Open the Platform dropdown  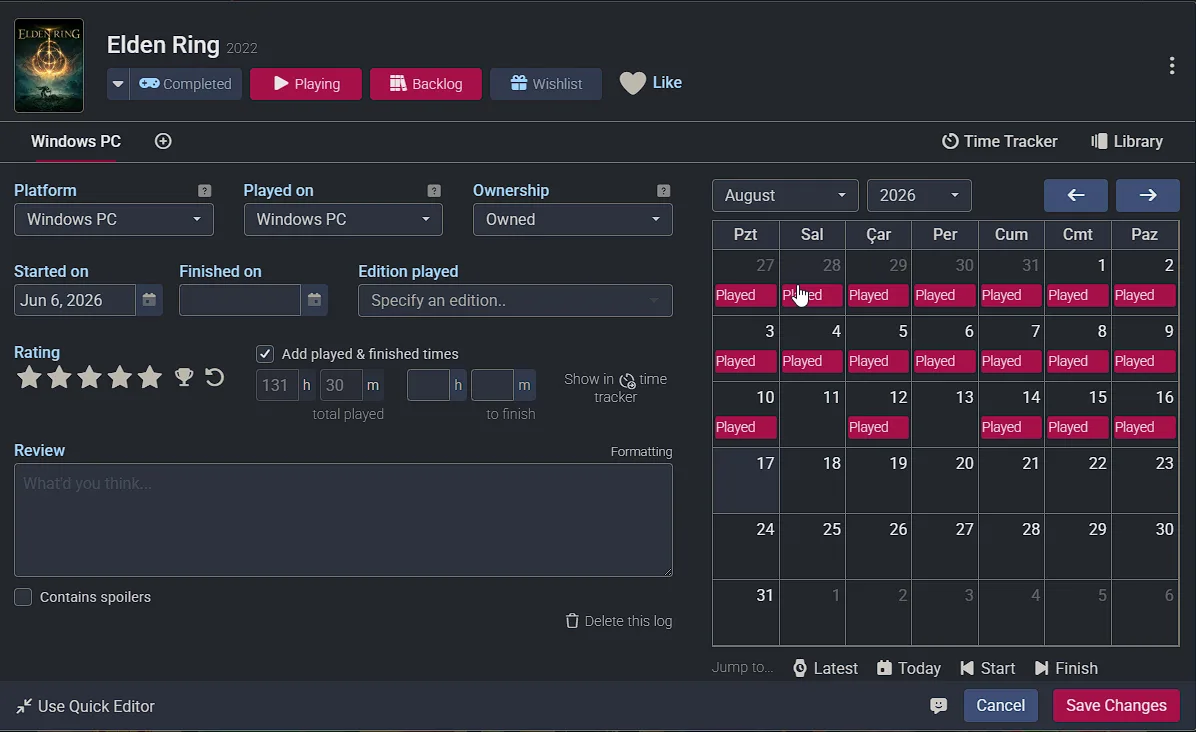click(114, 220)
